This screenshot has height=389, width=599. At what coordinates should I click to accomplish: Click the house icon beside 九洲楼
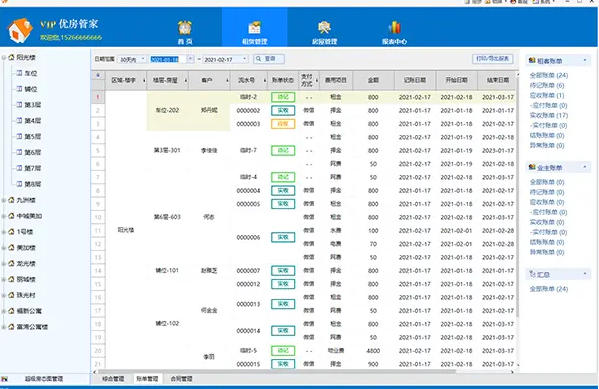[x=11, y=200]
